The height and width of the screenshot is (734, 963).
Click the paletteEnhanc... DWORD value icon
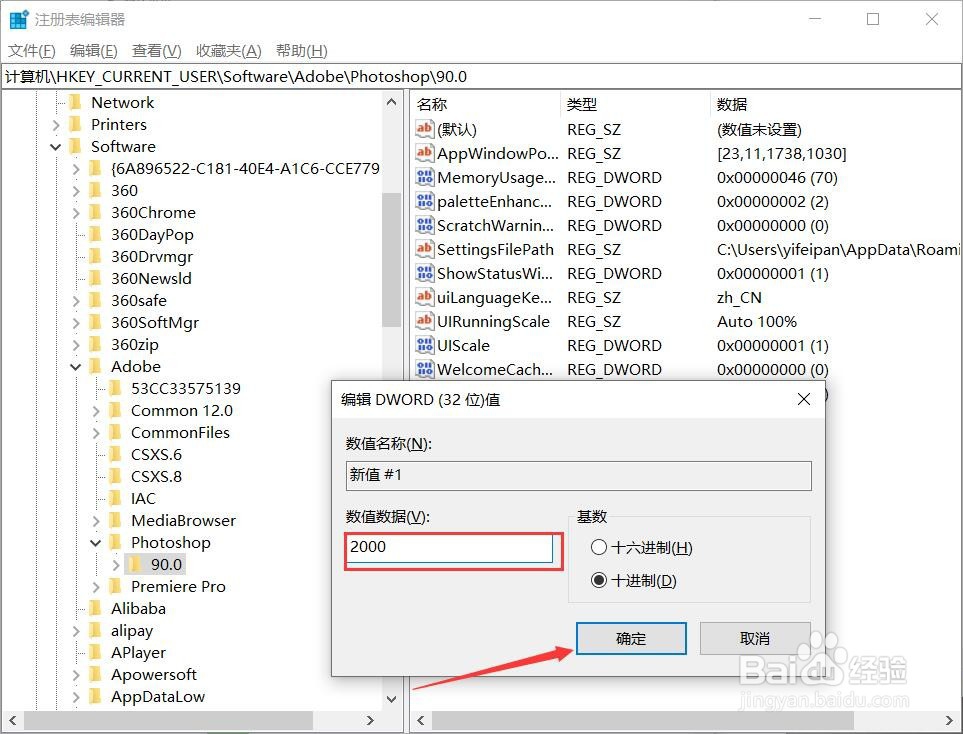tap(424, 201)
